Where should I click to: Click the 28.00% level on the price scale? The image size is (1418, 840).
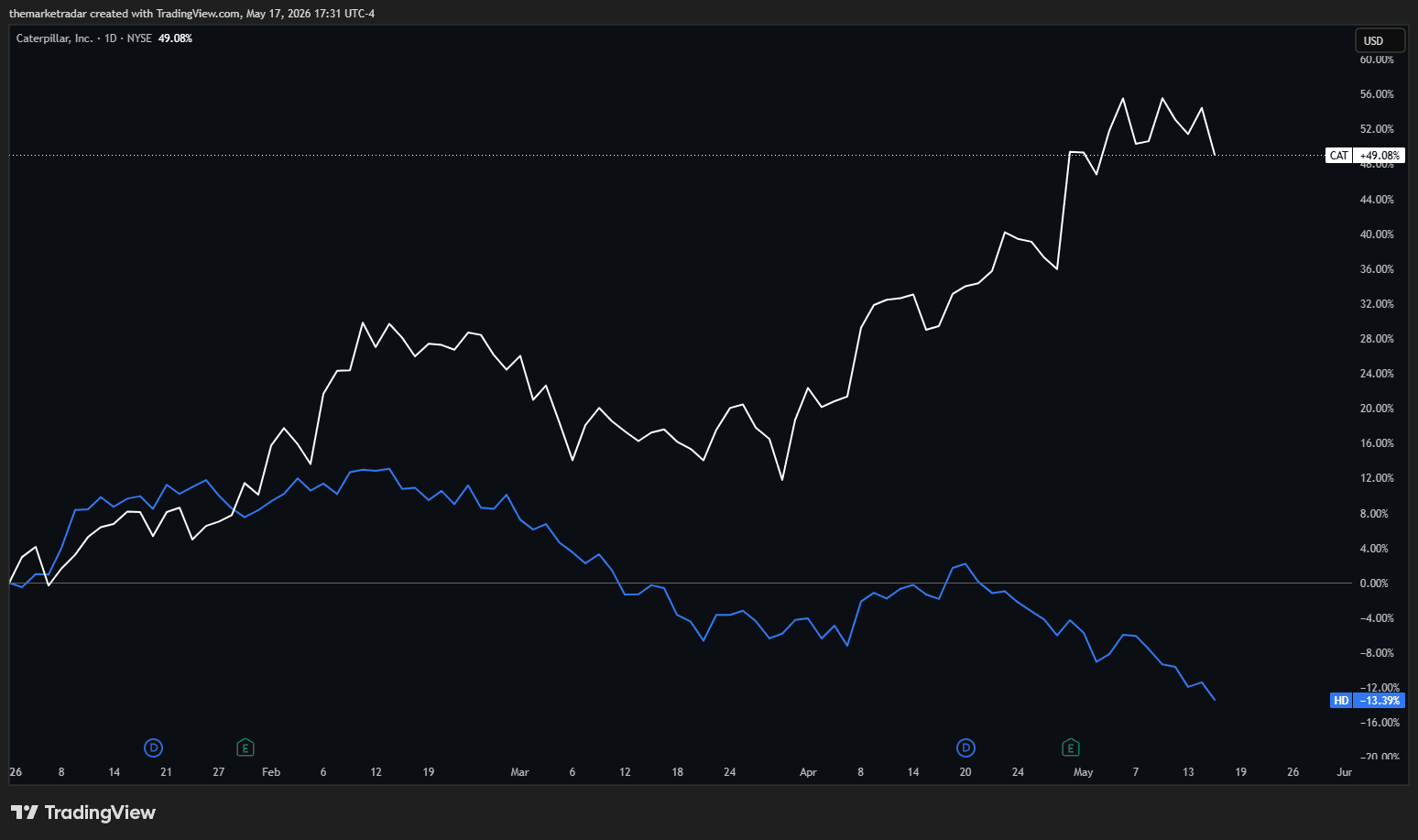(1377, 339)
